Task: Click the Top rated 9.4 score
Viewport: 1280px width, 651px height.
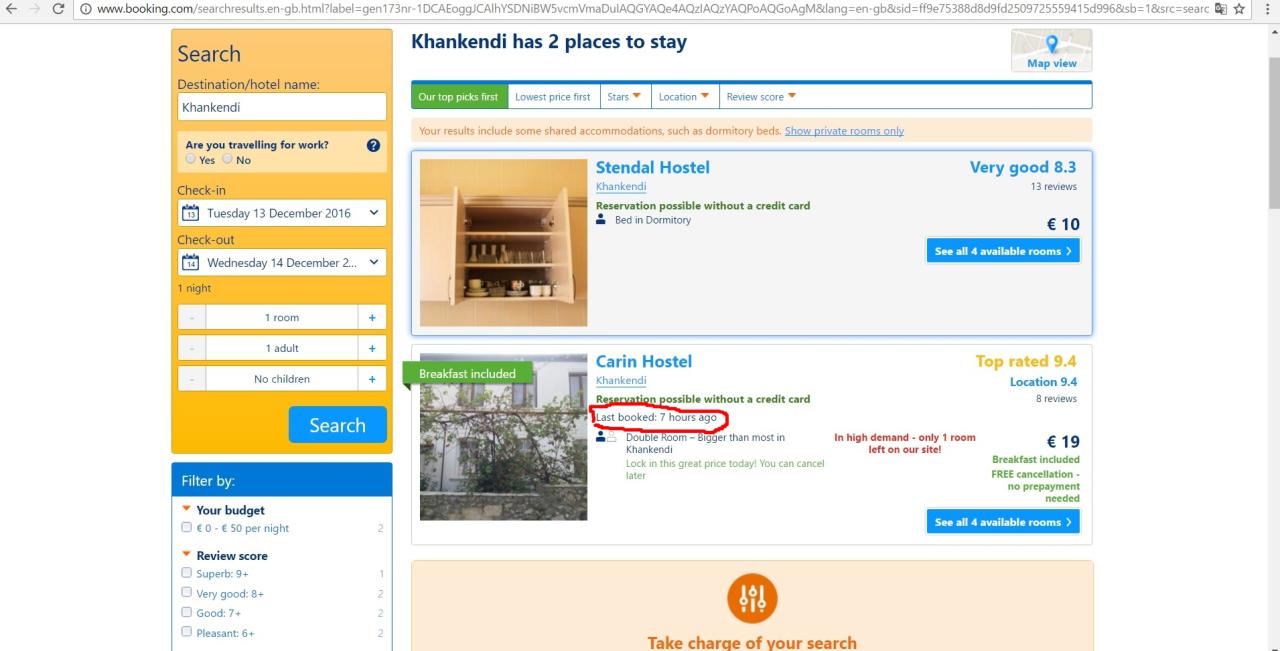Action: [1026, 362]
